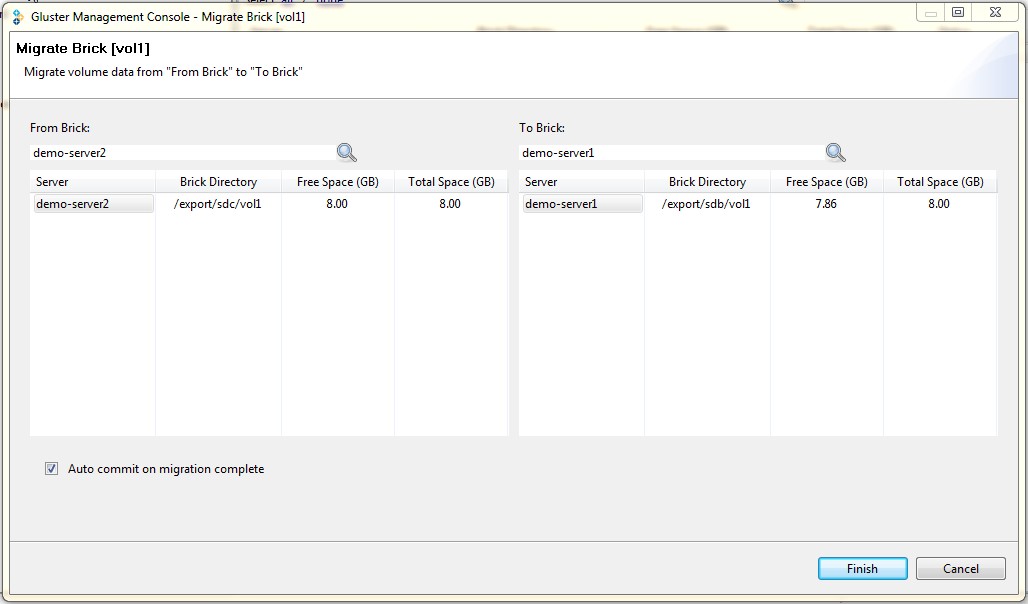
Task: Sort From Brick table by Server column
Action: click(x=92, y=182)
